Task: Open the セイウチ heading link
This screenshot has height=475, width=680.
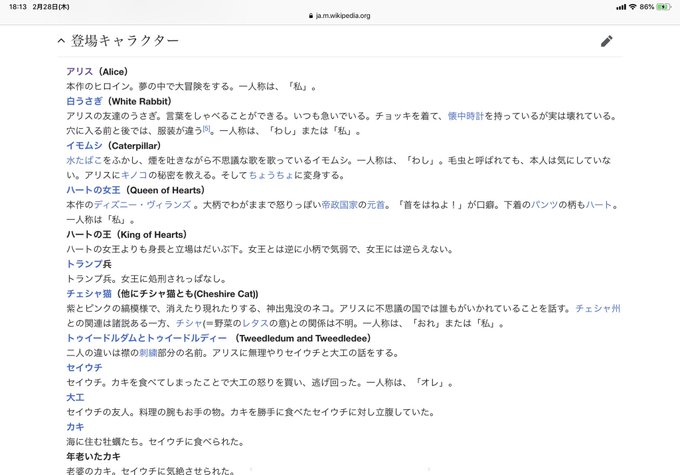Action: pos(85,367)
